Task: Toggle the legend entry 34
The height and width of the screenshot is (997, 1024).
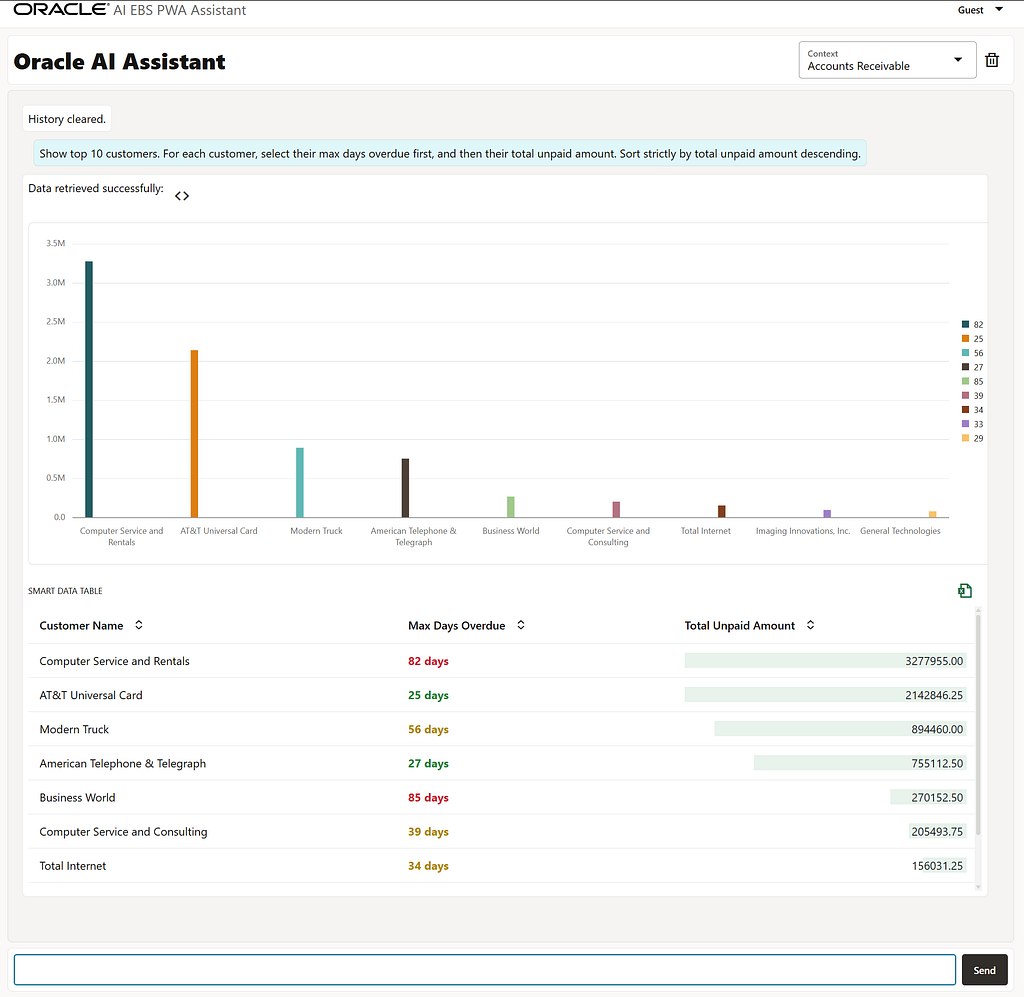Action: 972,410
